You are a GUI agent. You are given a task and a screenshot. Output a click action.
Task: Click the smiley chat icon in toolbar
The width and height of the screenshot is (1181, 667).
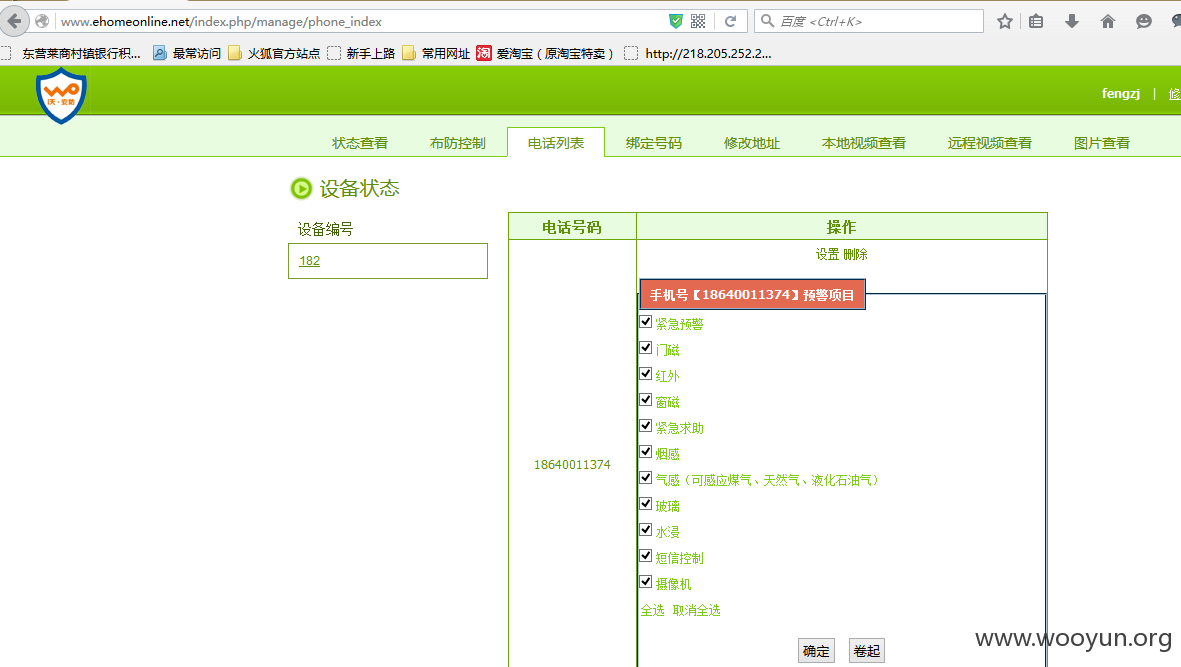[x=1143, y=21]
